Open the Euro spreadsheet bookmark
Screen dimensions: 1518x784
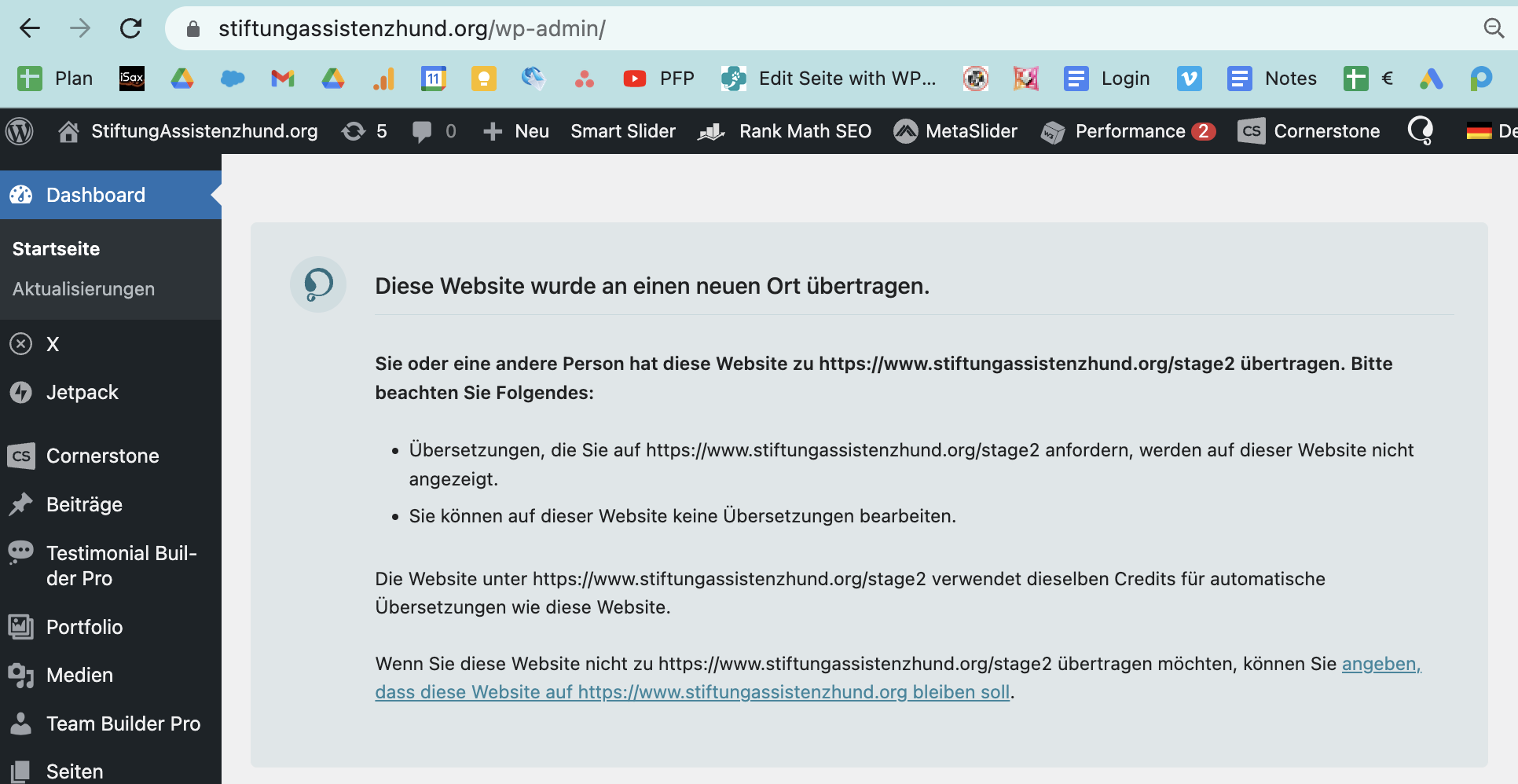pos(1369,79)
